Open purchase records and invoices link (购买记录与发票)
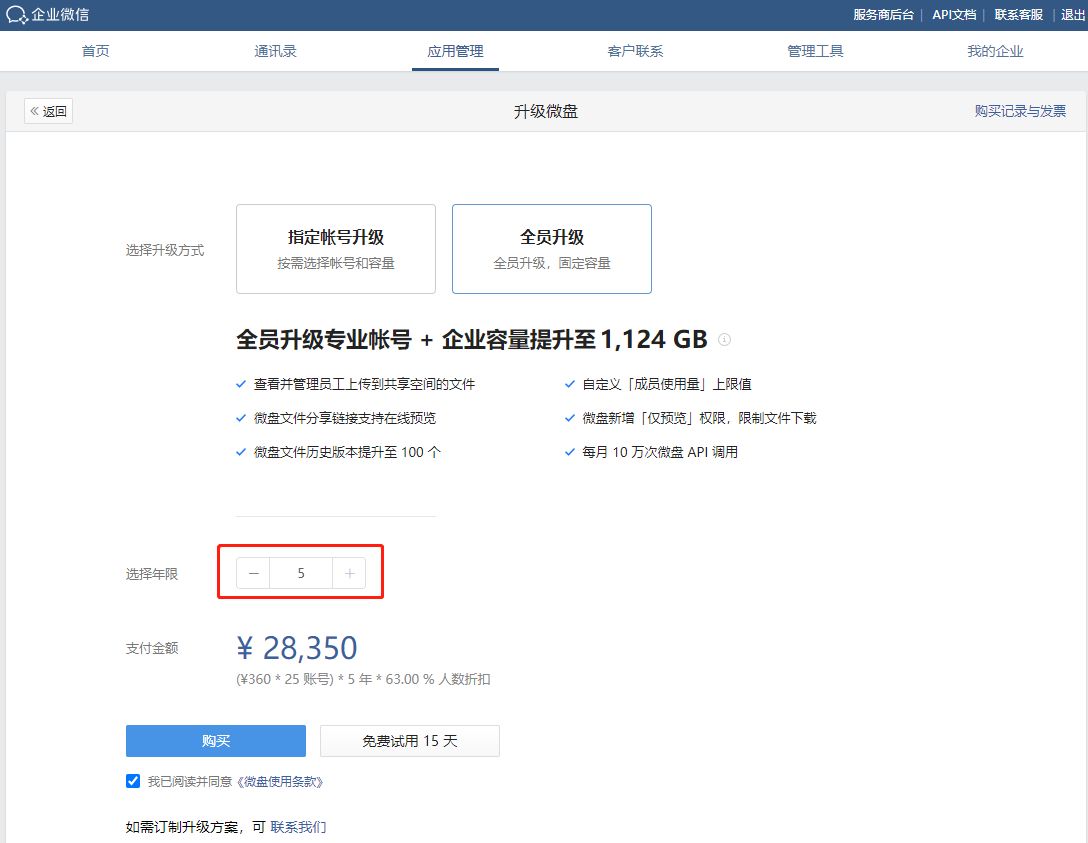This screenshot has width=1088, height=843. point(1020,111)
